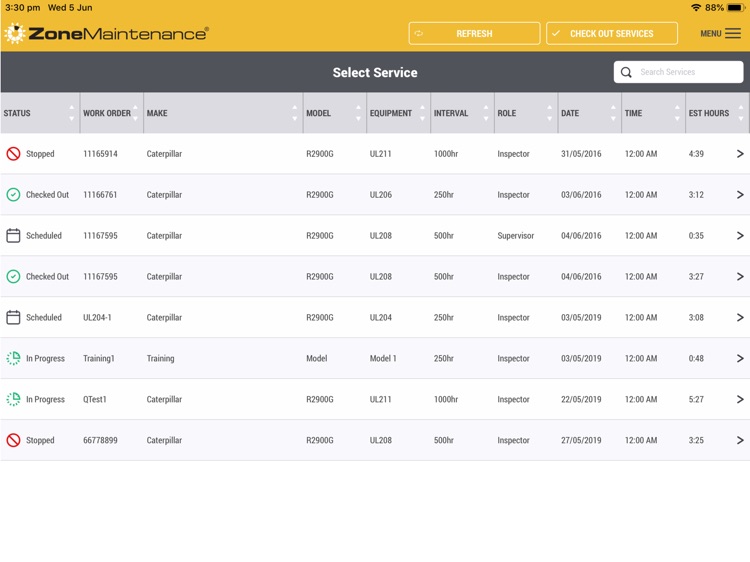This screenshot has height=562, width=750.
Task: Sort by INTERVAL column
Action: [x=462, y=113]
